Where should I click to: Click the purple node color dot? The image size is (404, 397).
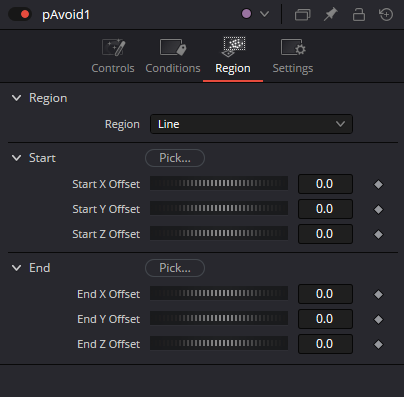tap(246, 14)
